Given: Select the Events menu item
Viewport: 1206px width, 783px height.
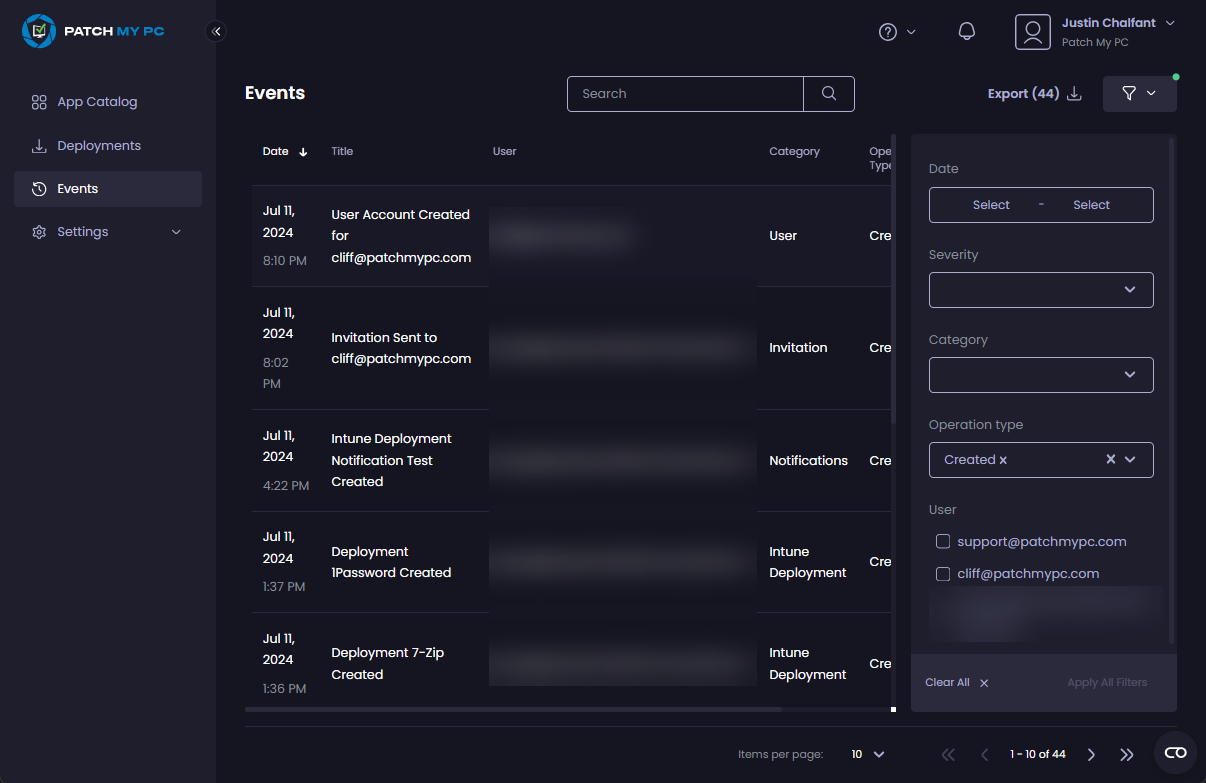Looking at the screenshot, I should (x=79, y=188).
